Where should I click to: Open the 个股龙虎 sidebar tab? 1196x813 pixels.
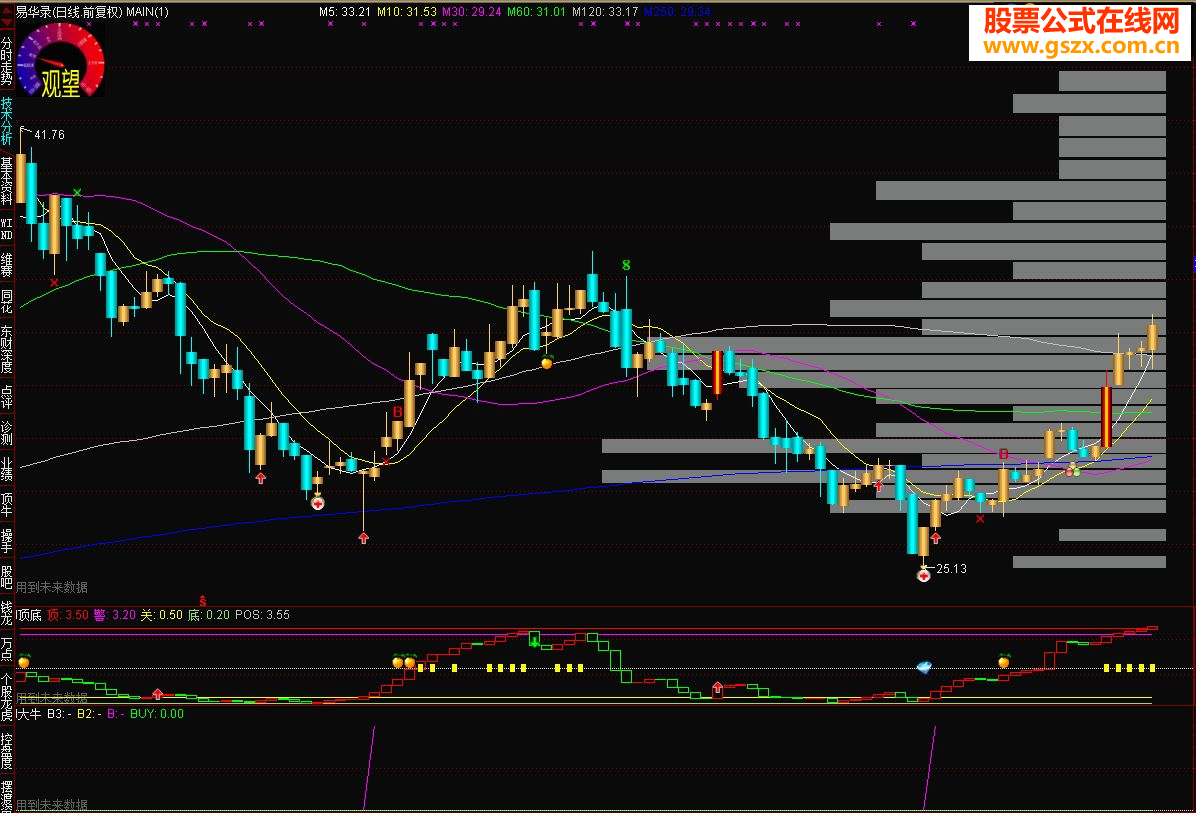pyautogui.click(x=6, y=696)
